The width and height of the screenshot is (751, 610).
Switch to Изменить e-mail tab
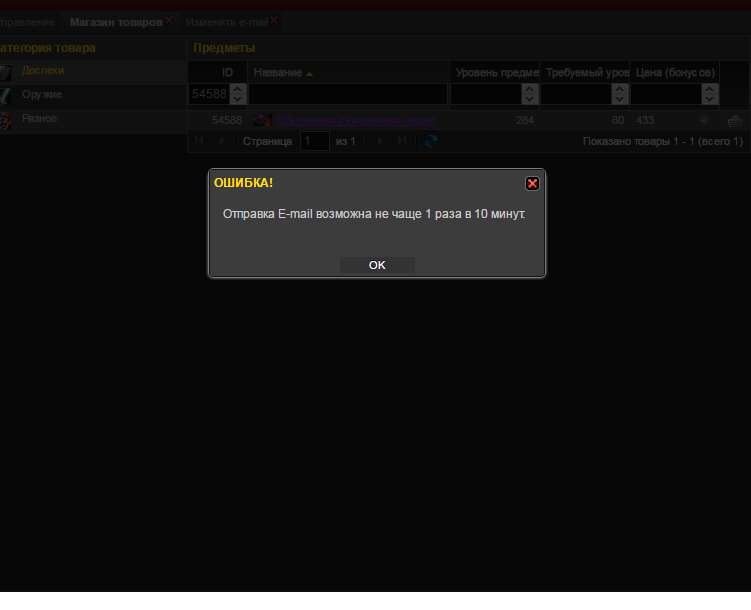(x=226, y=21)
